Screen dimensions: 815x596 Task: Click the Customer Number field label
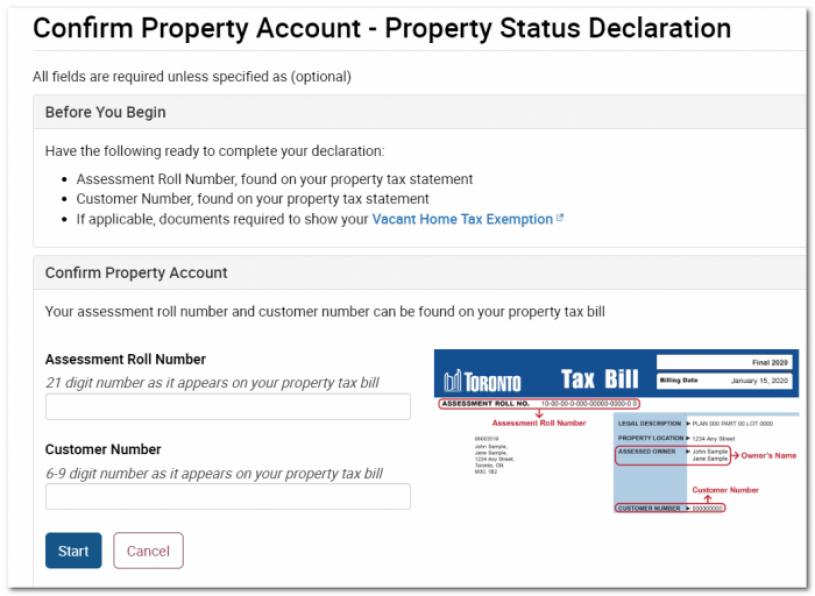[103, 450]
